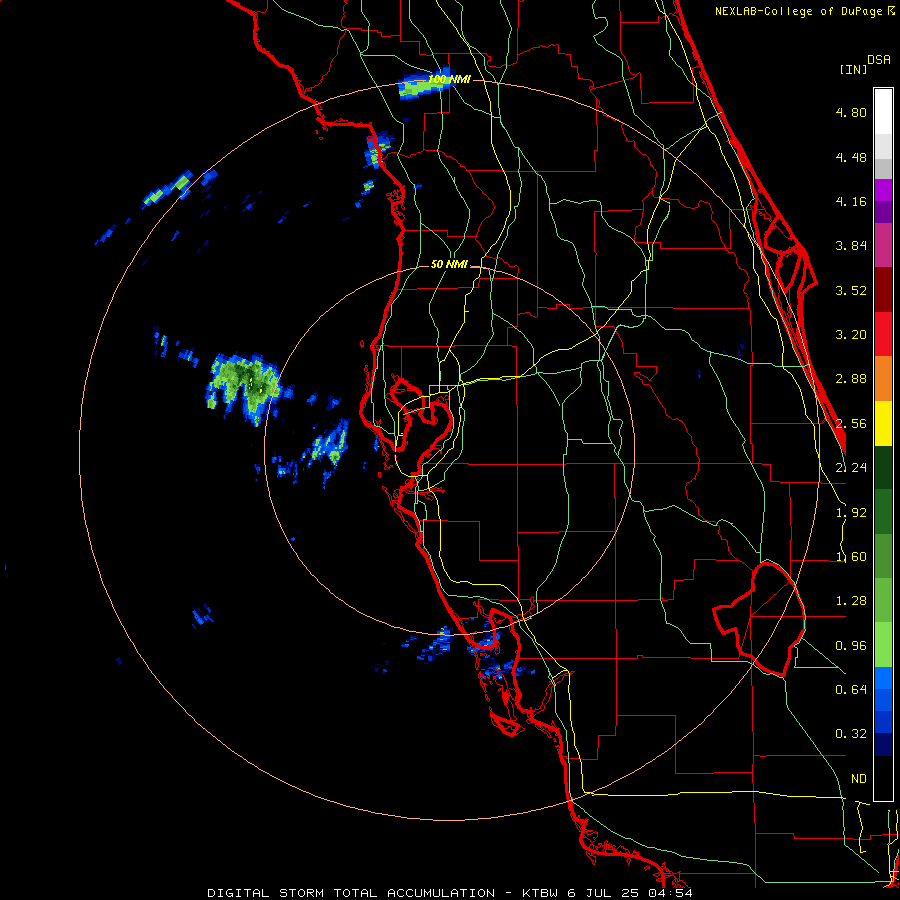This screenshot has width=900, height=900.
Task: Pick the light blue swatch beside 0.64
Action: click(883, 678)
